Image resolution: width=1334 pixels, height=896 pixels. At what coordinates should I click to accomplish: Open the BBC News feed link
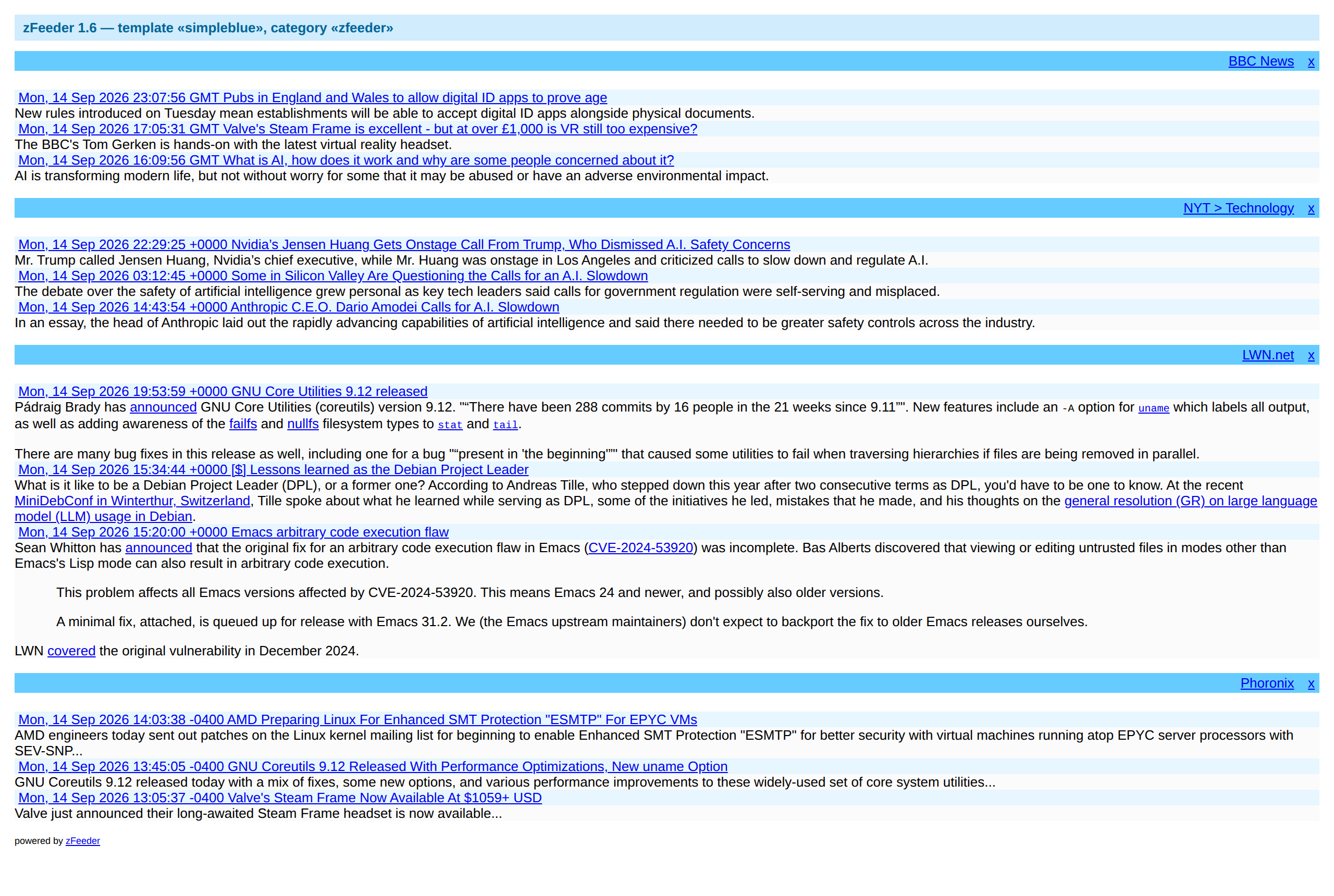pyautogui.click(x=1261, y=61)
